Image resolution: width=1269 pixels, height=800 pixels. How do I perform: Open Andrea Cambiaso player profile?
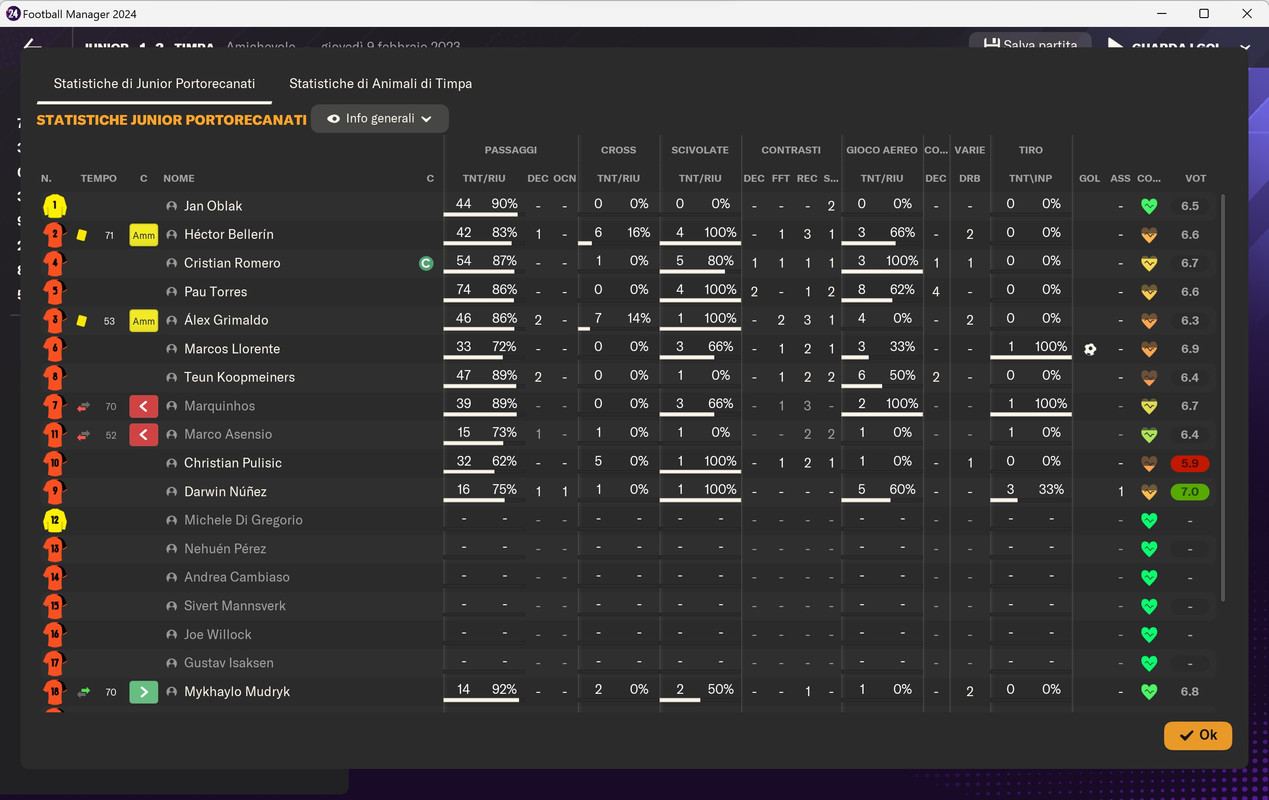coord(237,577)
